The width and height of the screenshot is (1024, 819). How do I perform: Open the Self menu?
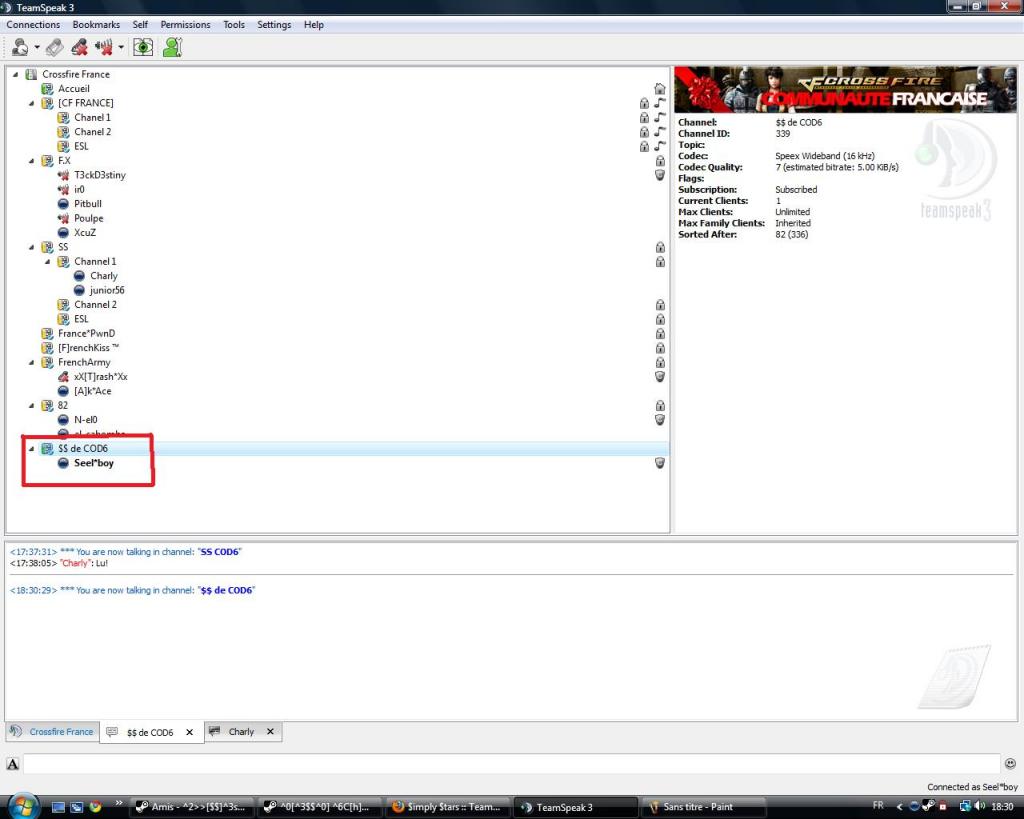[x=140, y=25]
